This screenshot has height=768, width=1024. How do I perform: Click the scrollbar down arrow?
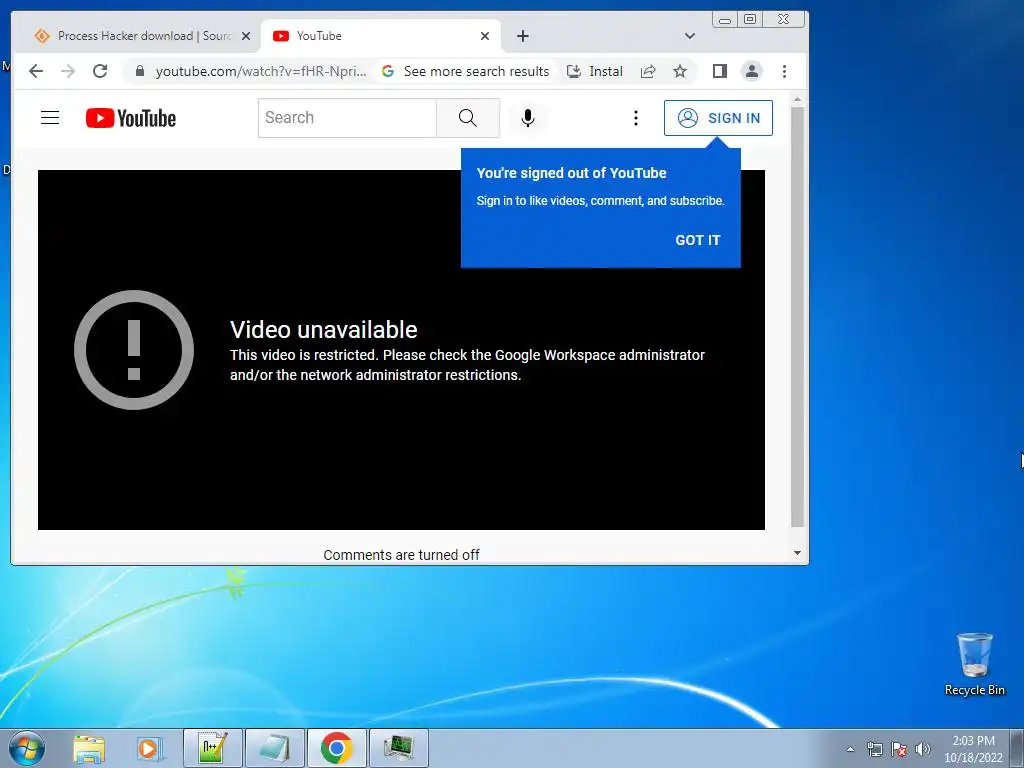(x=797, y=553)
